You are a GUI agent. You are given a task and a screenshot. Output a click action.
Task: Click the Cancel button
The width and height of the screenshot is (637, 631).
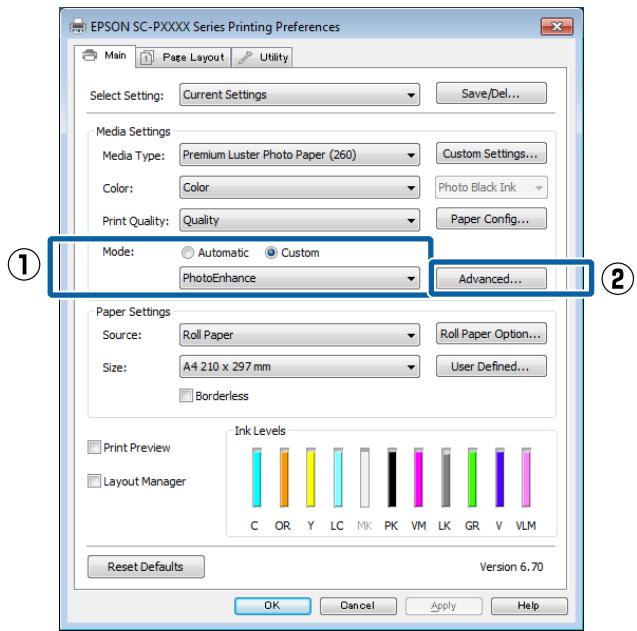[x=358, y=605]
